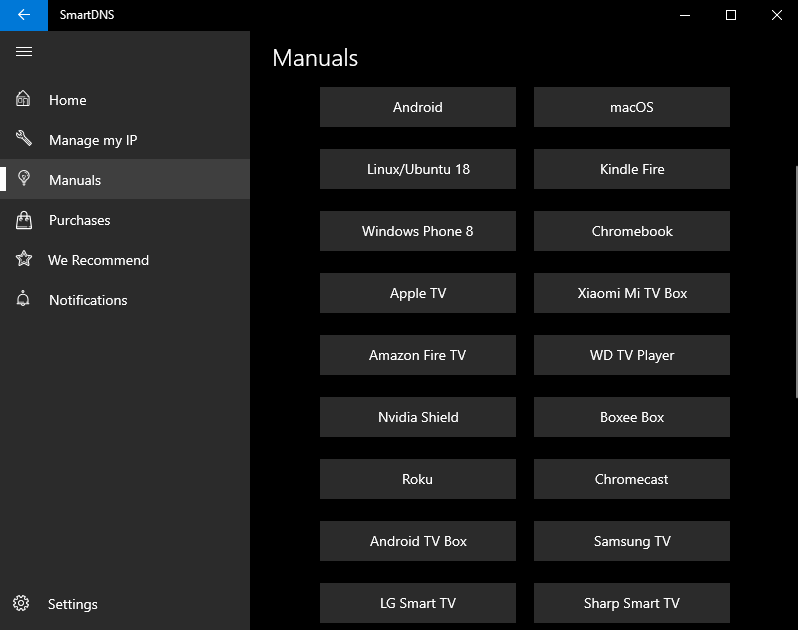The height and width of the screenshot is (630, 798).
Task: Click the Settings gear icon
Action: tap(21, 603)
